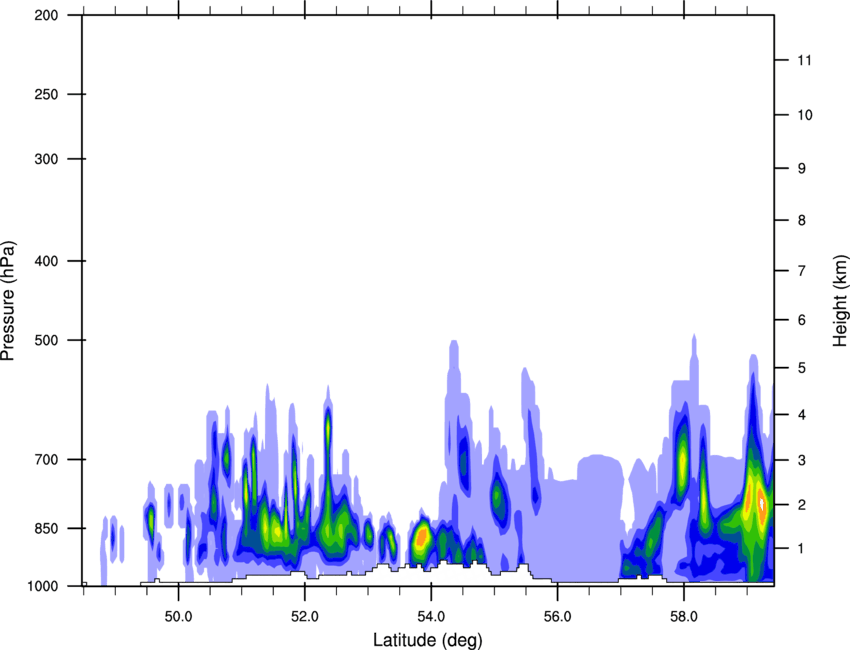The image size is (850, 650).
Task: Click the 4 km height label
Action: (802, 415)
